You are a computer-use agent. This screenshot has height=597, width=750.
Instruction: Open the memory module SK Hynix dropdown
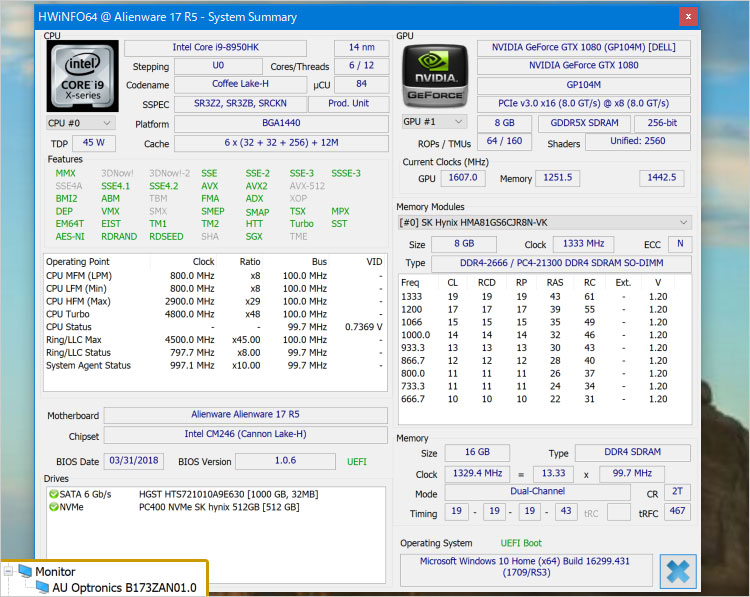[545, 222]
